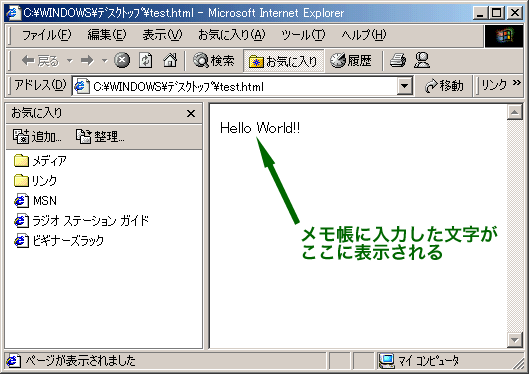
Task: Click the Print toolbar icon
Action: point(398,61)
